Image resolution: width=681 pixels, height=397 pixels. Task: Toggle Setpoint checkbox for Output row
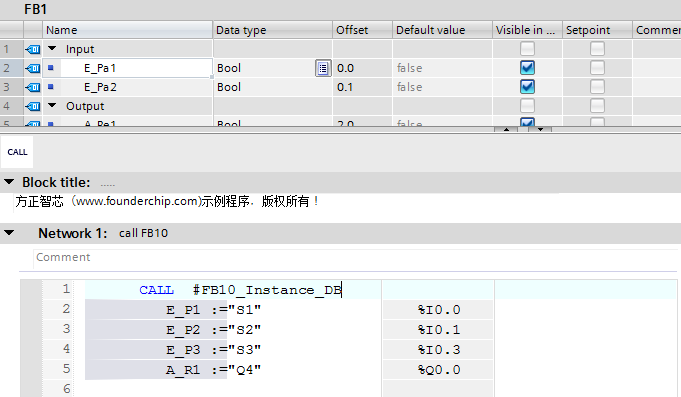pyautogui.click(x=597, y=106)
